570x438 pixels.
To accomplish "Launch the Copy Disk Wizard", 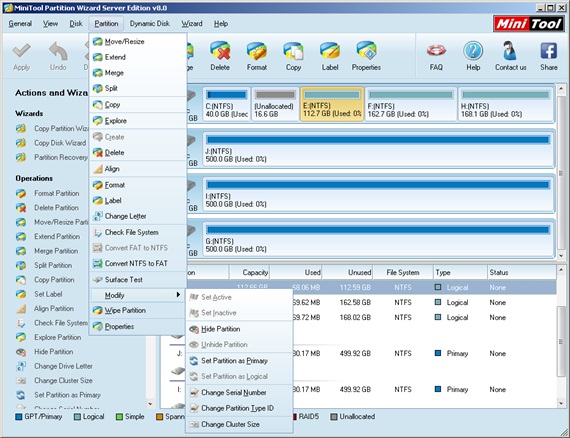I will (x=60, y=143).
